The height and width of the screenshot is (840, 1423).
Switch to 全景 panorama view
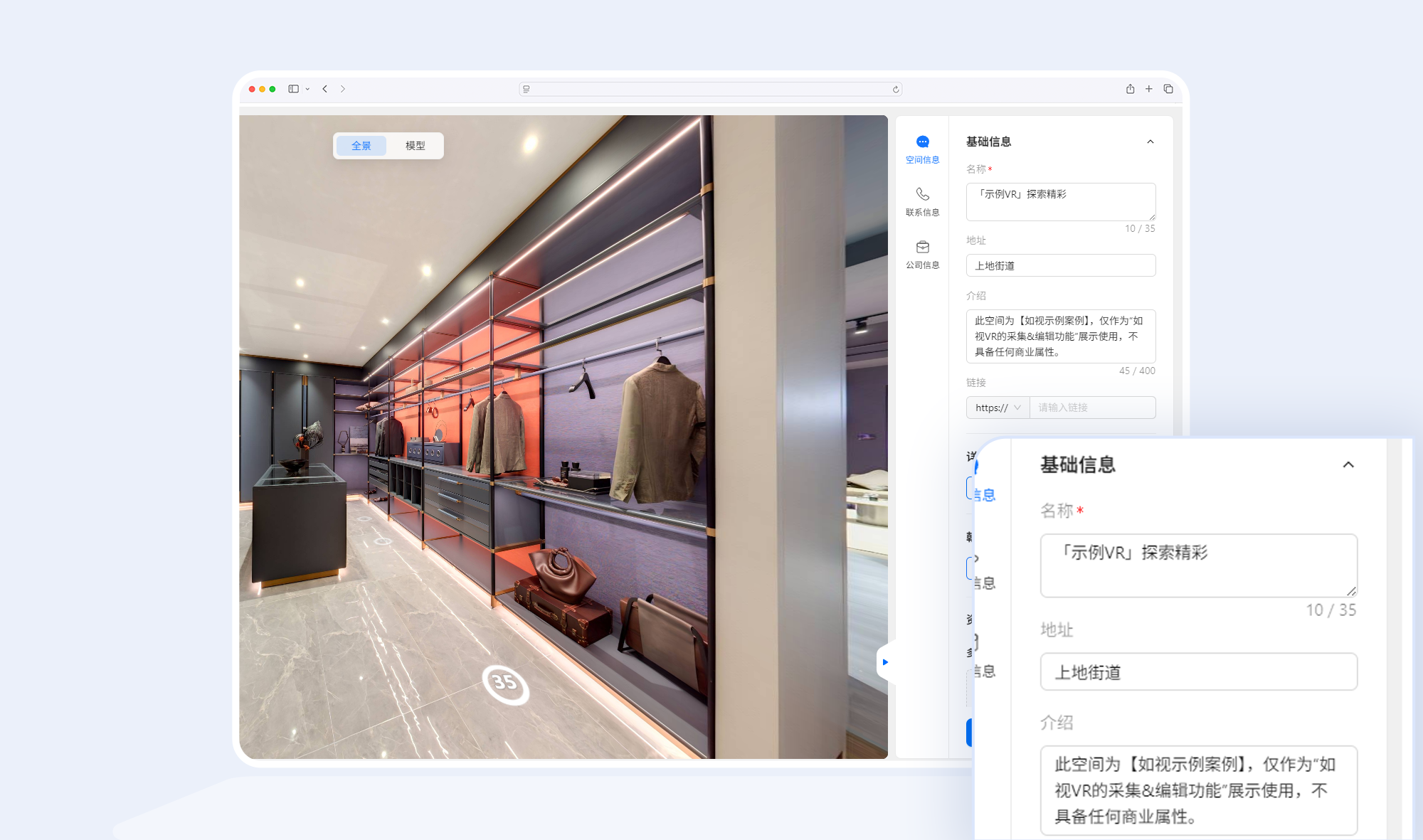(x=361, y=146)
